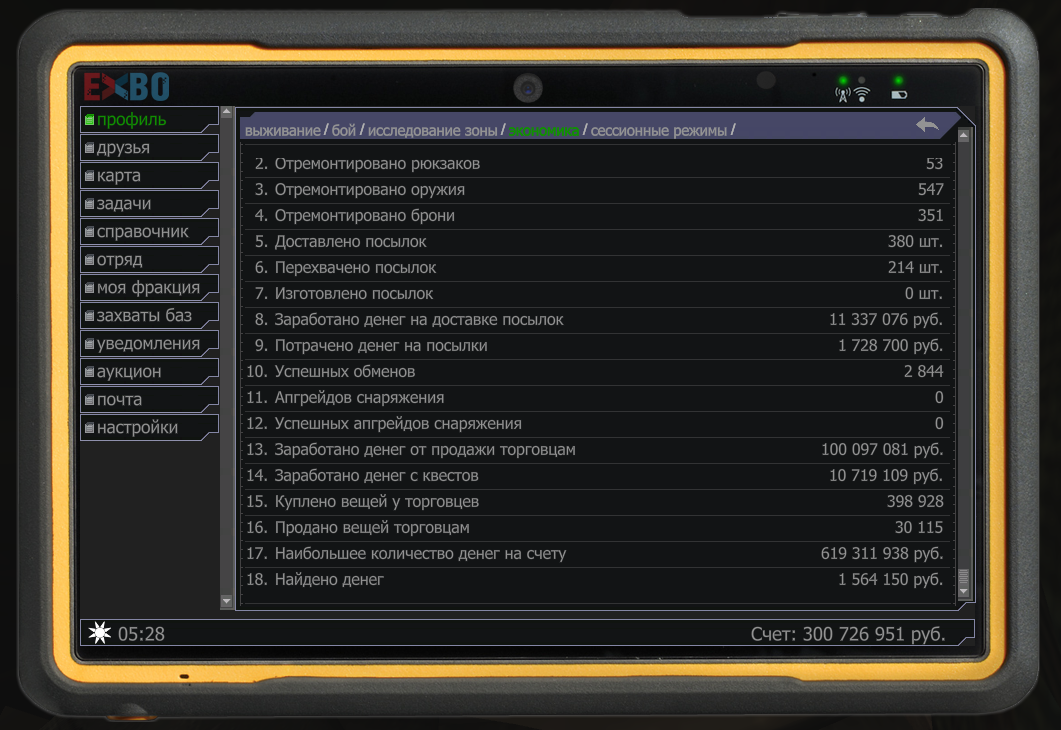
Task: Switch to the выживание statistics tab
Action: click(282, 131)
